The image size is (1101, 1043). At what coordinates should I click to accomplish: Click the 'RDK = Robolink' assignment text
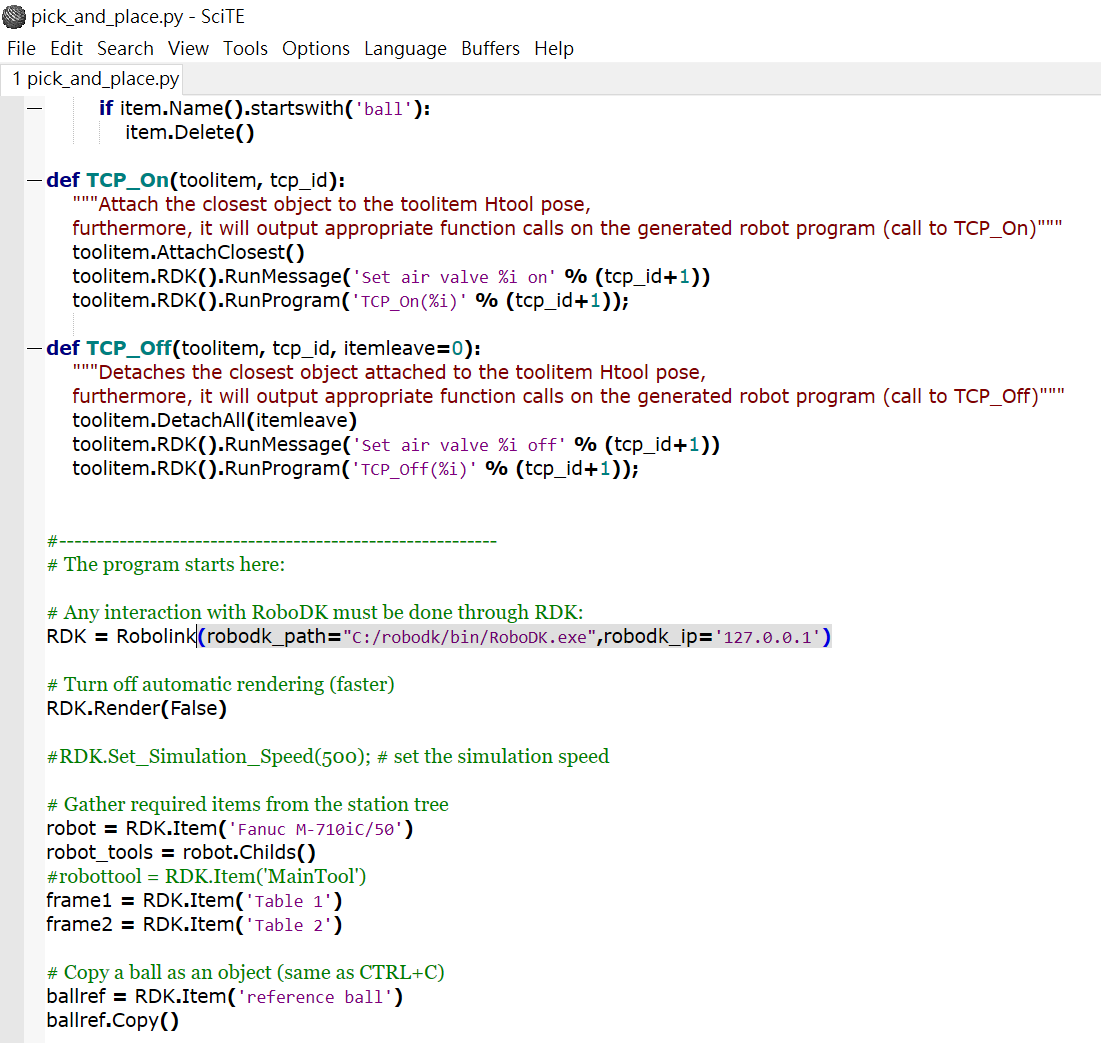(121, 636)
